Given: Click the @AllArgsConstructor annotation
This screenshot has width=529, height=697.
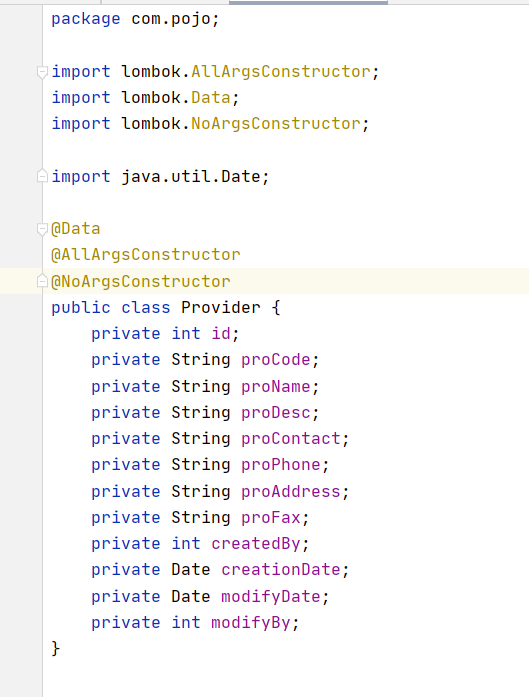Looking at the screenshot, I should 145,255.
